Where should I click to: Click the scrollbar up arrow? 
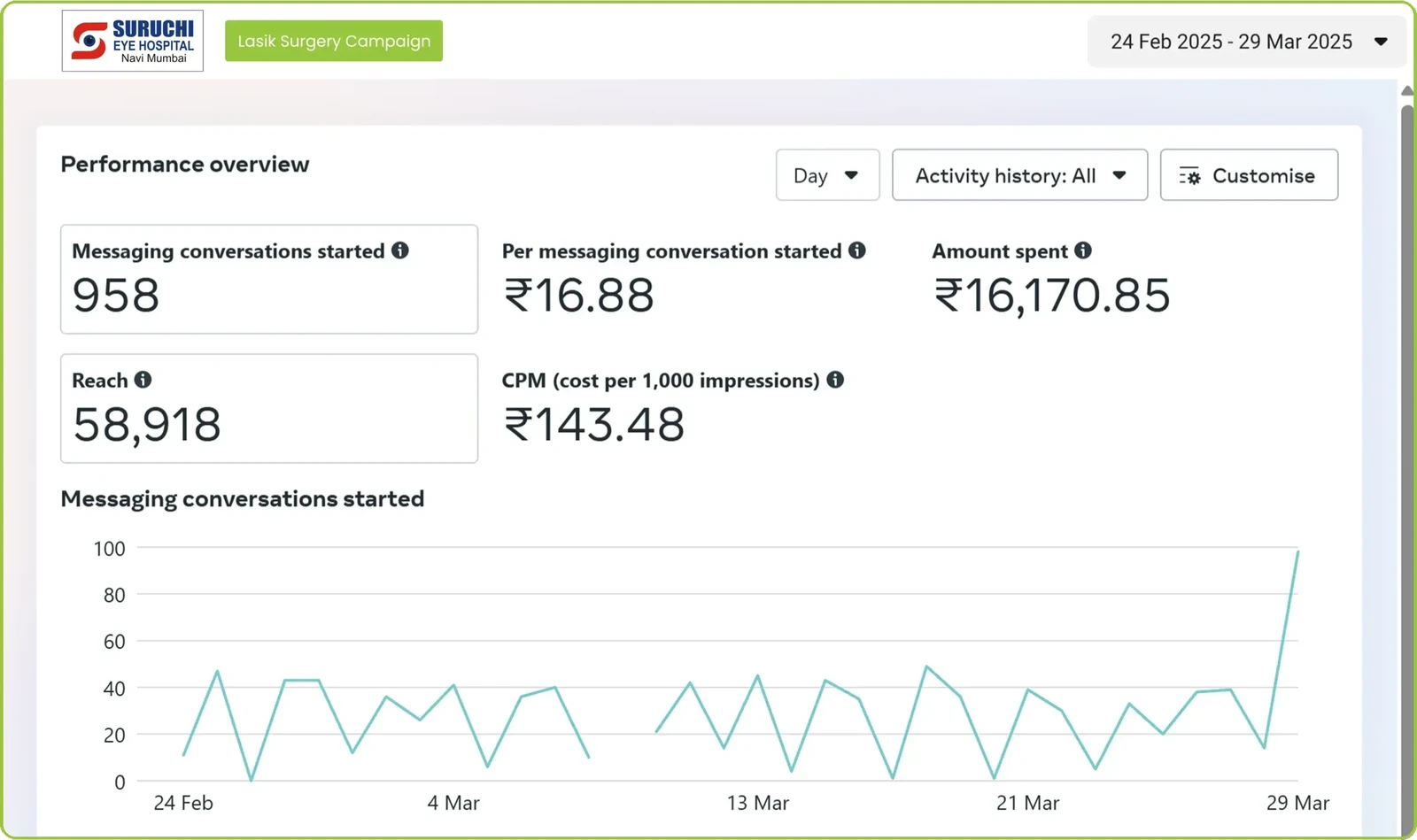coord(1407,90)
